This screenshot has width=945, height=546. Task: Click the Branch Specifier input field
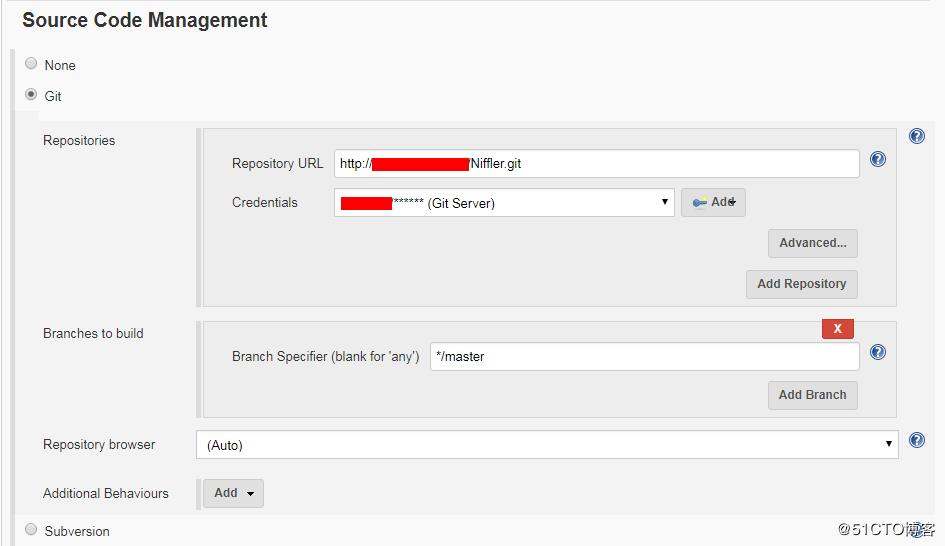pos(644,357)
